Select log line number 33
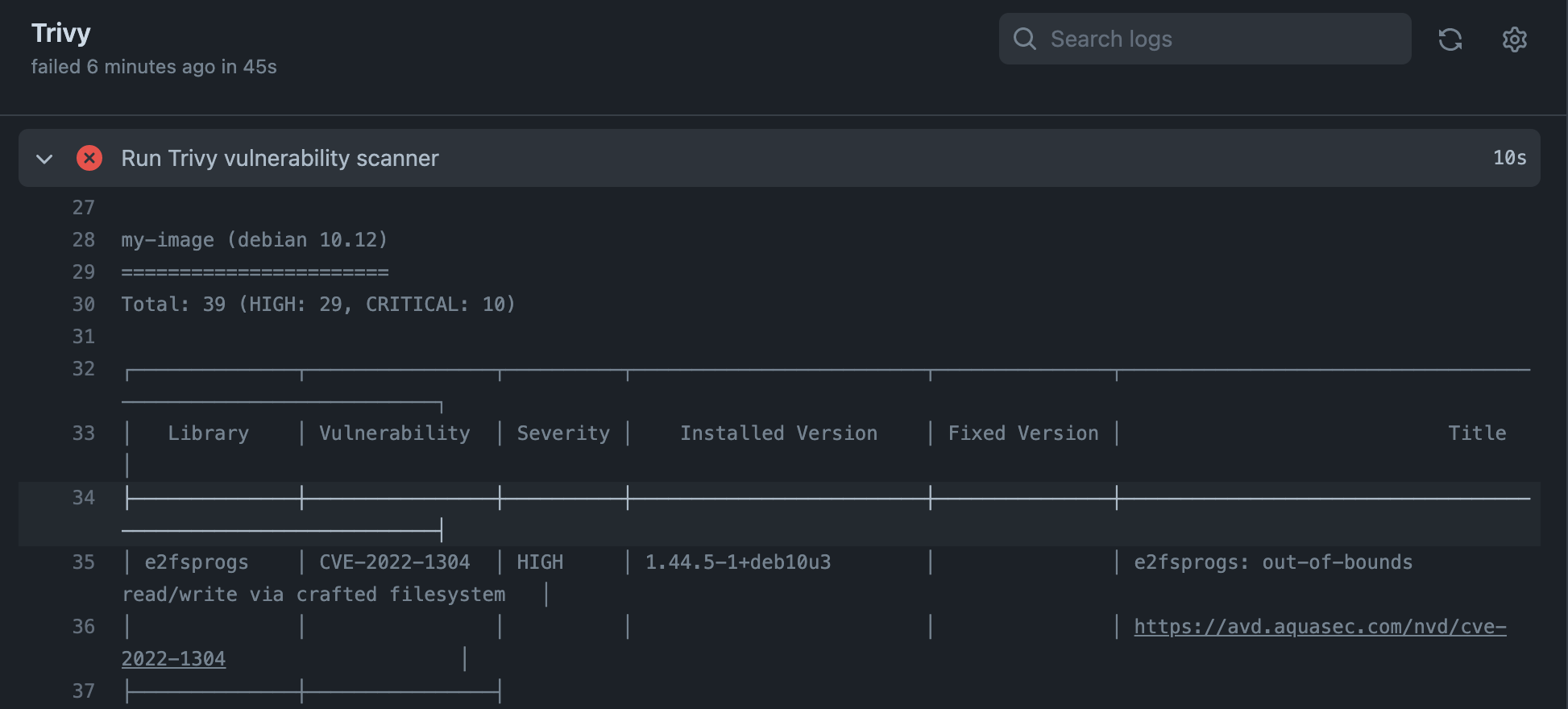This screenshot has height=709, width=1568. (84, 433)
